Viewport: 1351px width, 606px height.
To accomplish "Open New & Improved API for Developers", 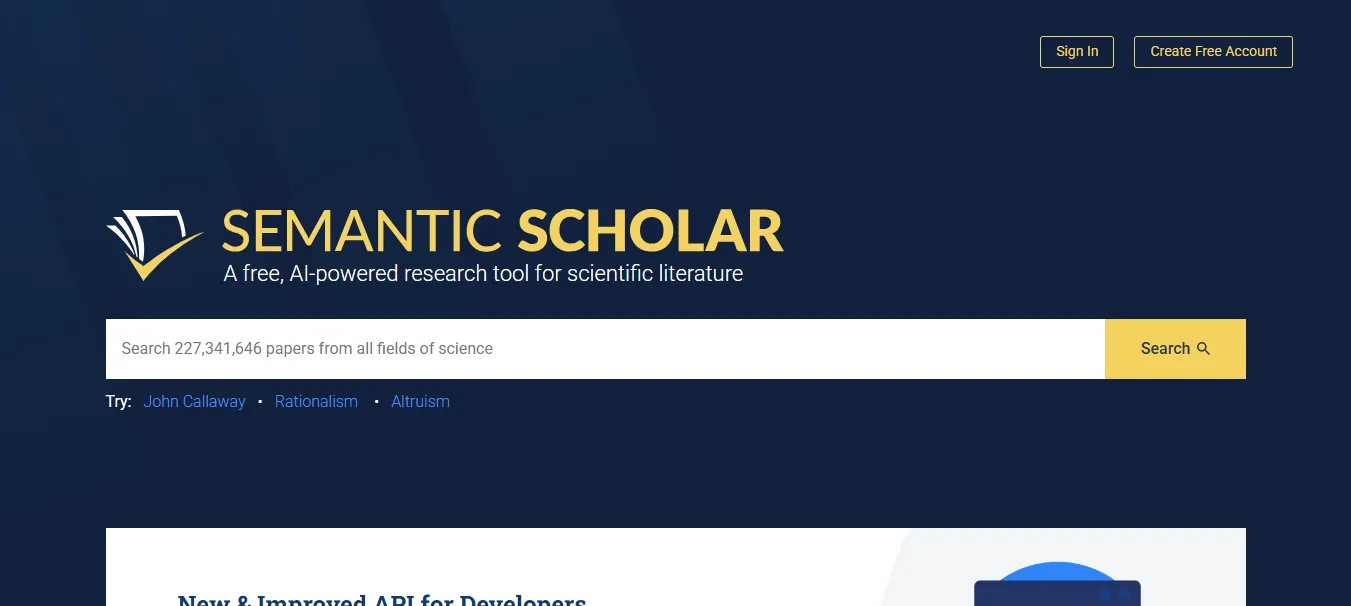I will click(382, 599).
